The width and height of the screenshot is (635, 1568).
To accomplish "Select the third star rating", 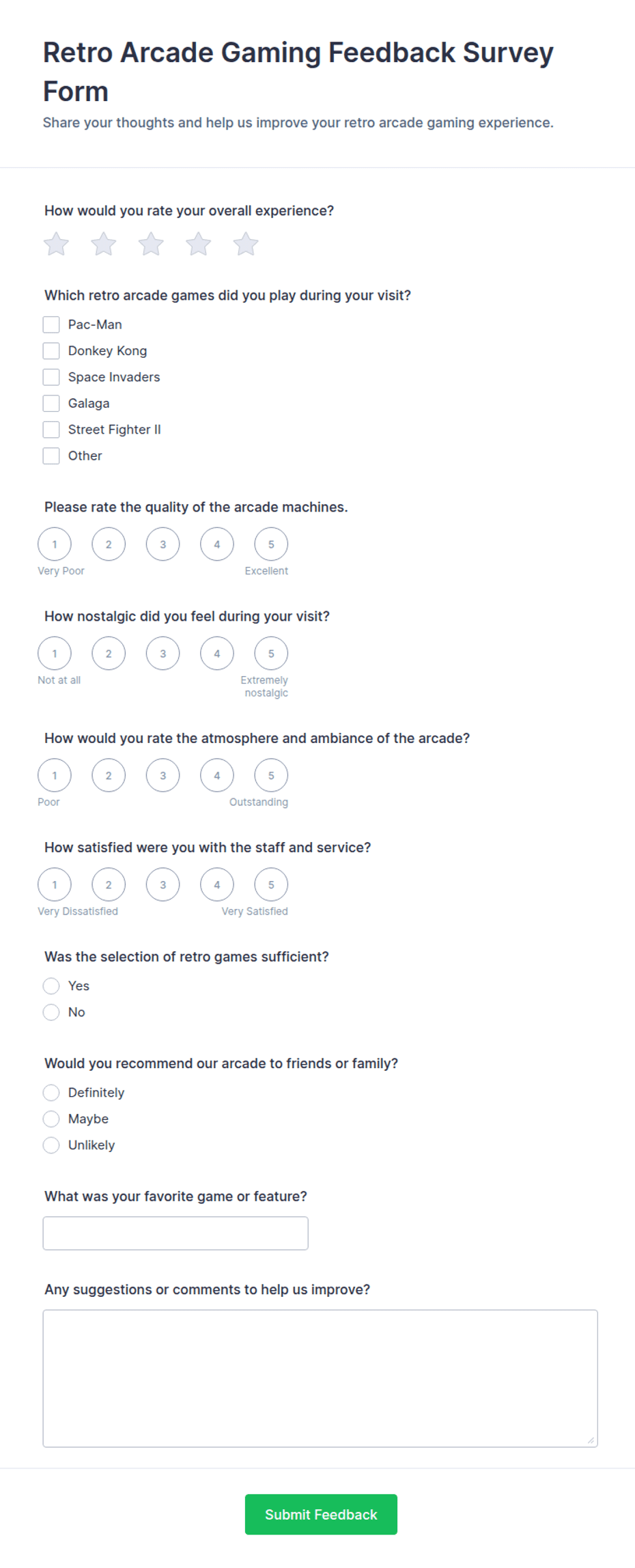I will (x=151, y=244).
